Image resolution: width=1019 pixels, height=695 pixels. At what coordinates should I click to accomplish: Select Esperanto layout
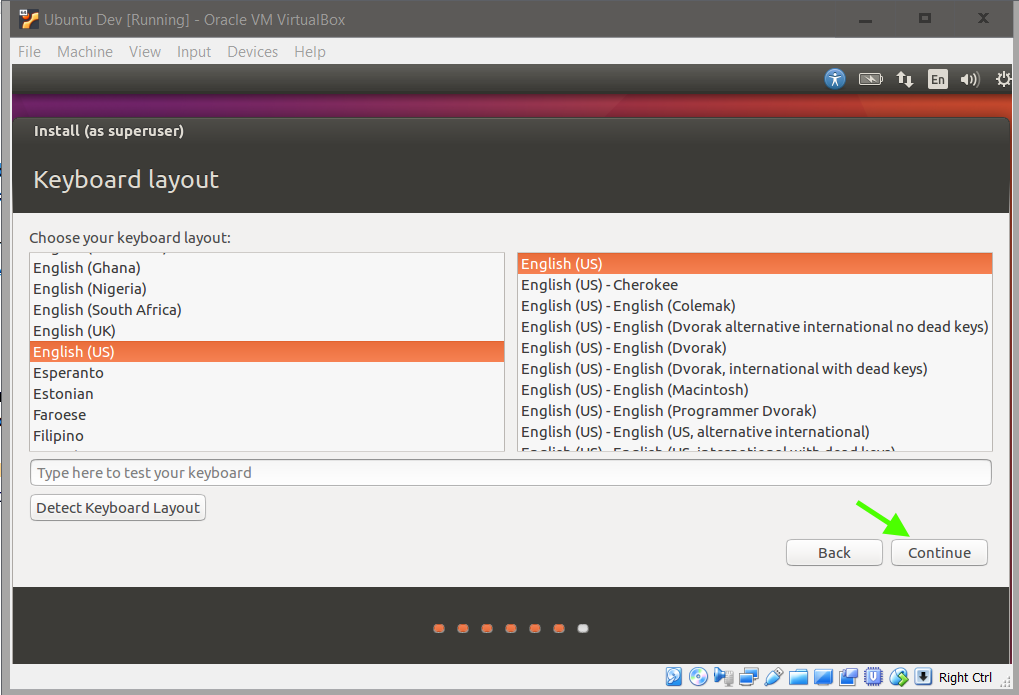tap(267, 373)
